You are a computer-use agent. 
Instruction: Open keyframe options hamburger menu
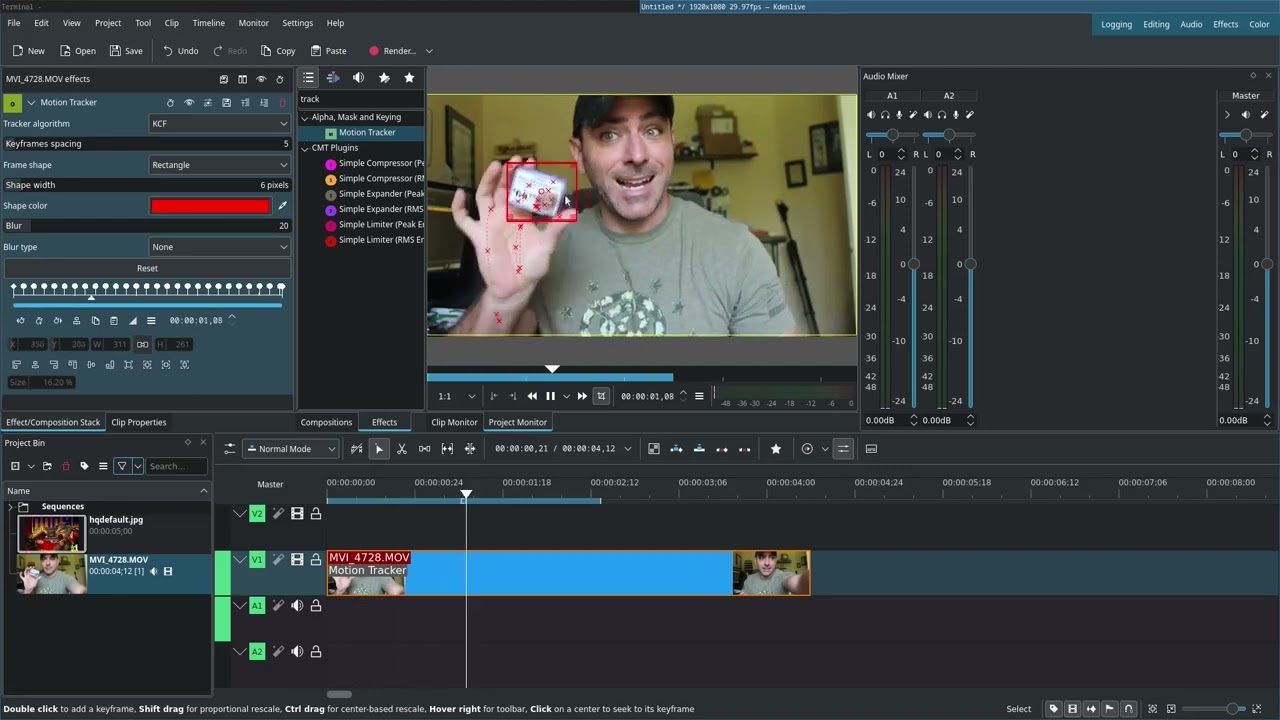[x=151, y=321]
